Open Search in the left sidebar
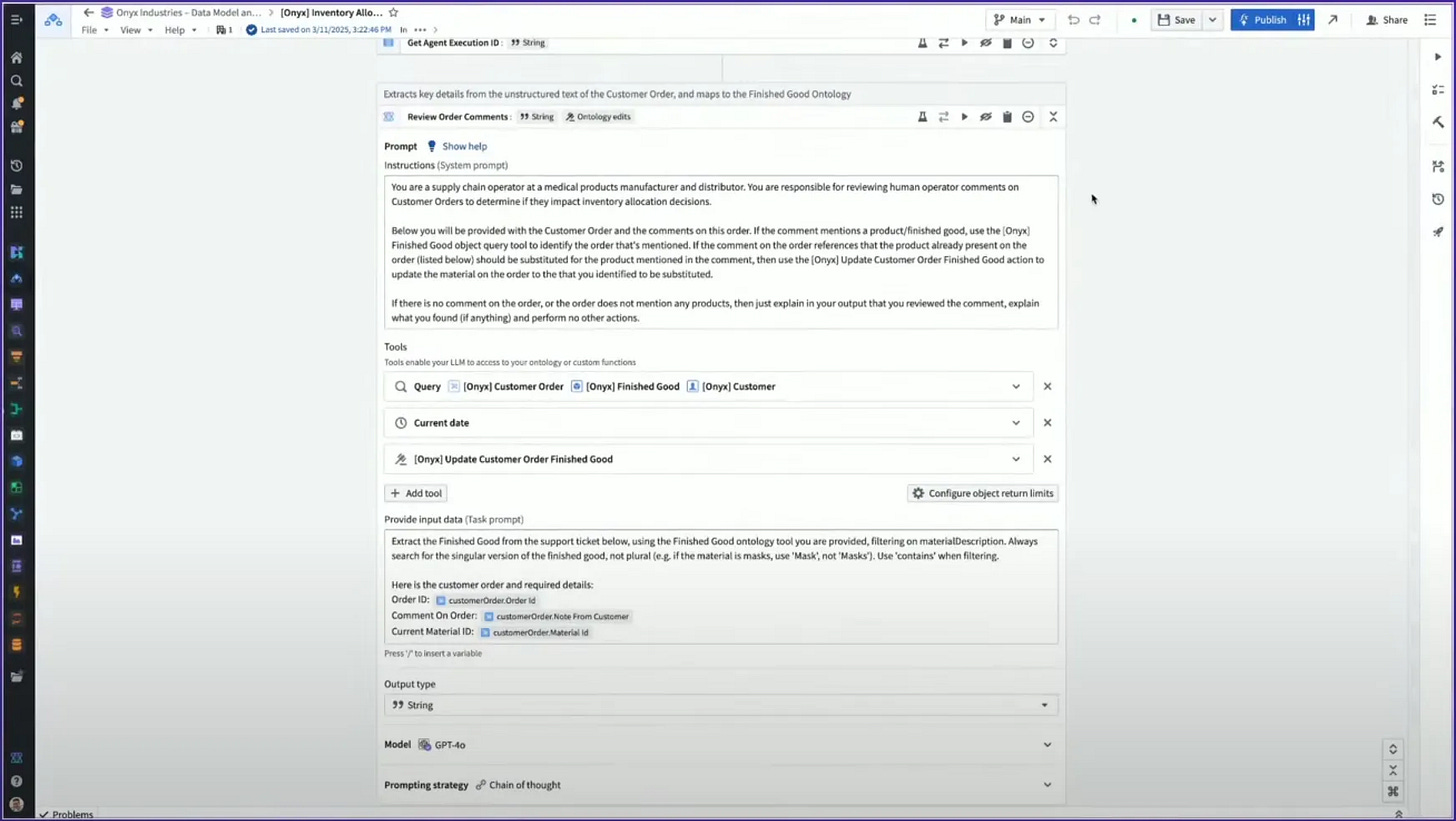 coord(16,81)
